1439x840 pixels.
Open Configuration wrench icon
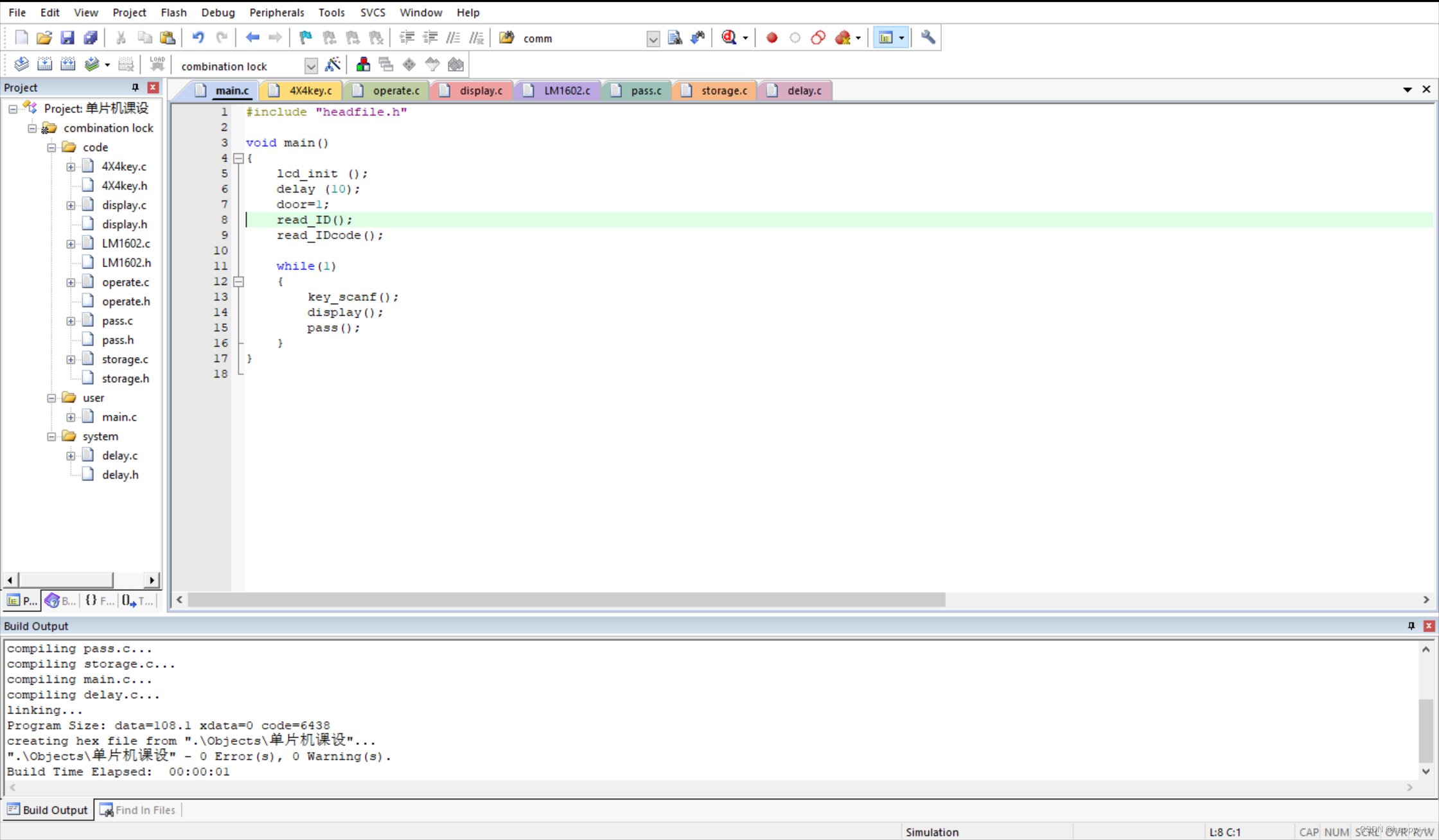(928, 38)
